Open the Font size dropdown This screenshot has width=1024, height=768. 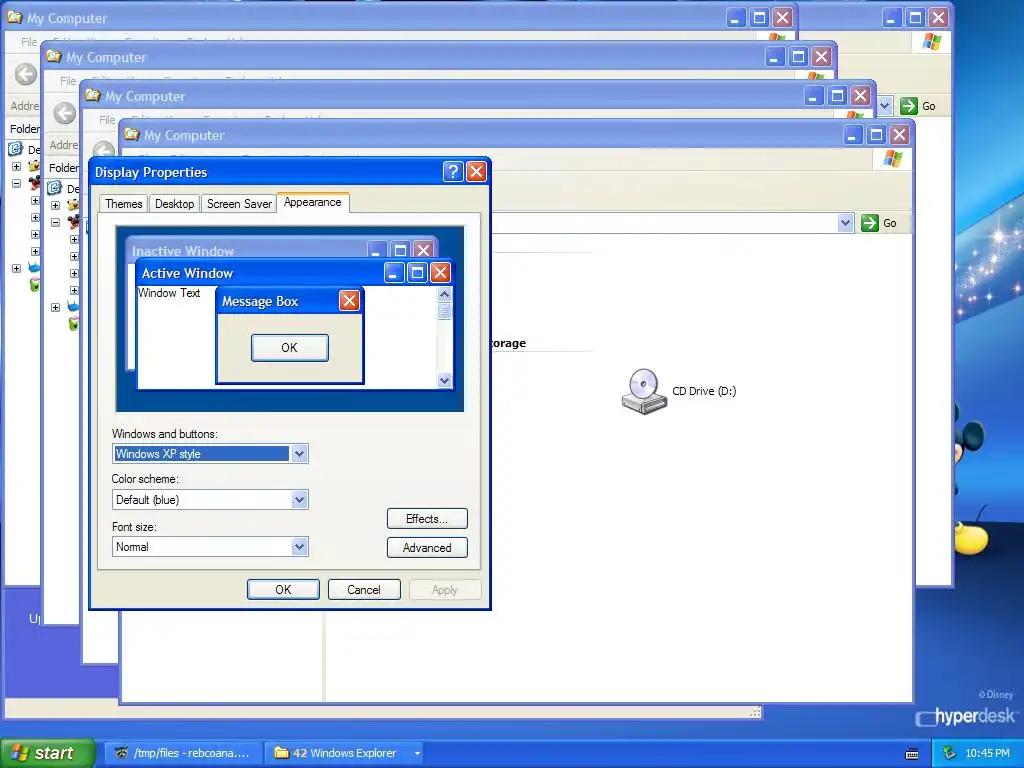coord(299,547)
